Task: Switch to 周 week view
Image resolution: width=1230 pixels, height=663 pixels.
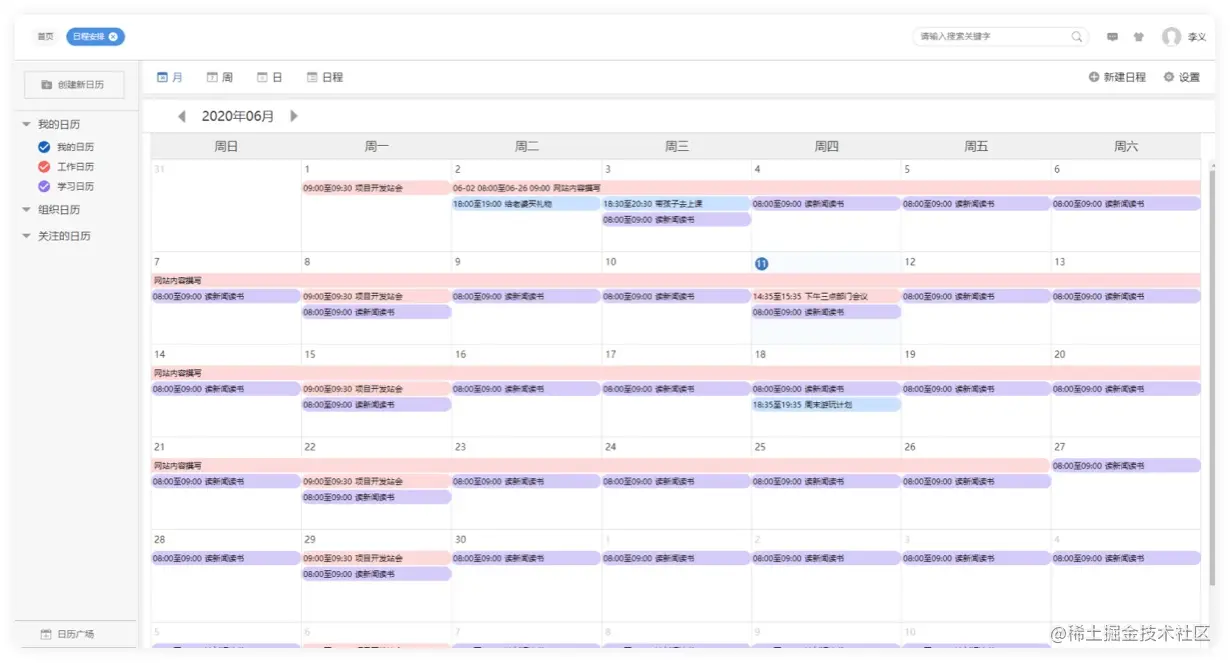Action: (219, 77)
